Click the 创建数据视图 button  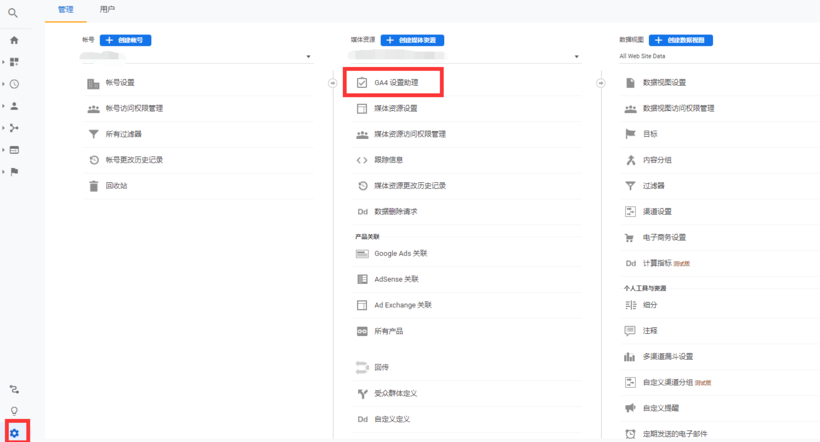pos(680,40)
